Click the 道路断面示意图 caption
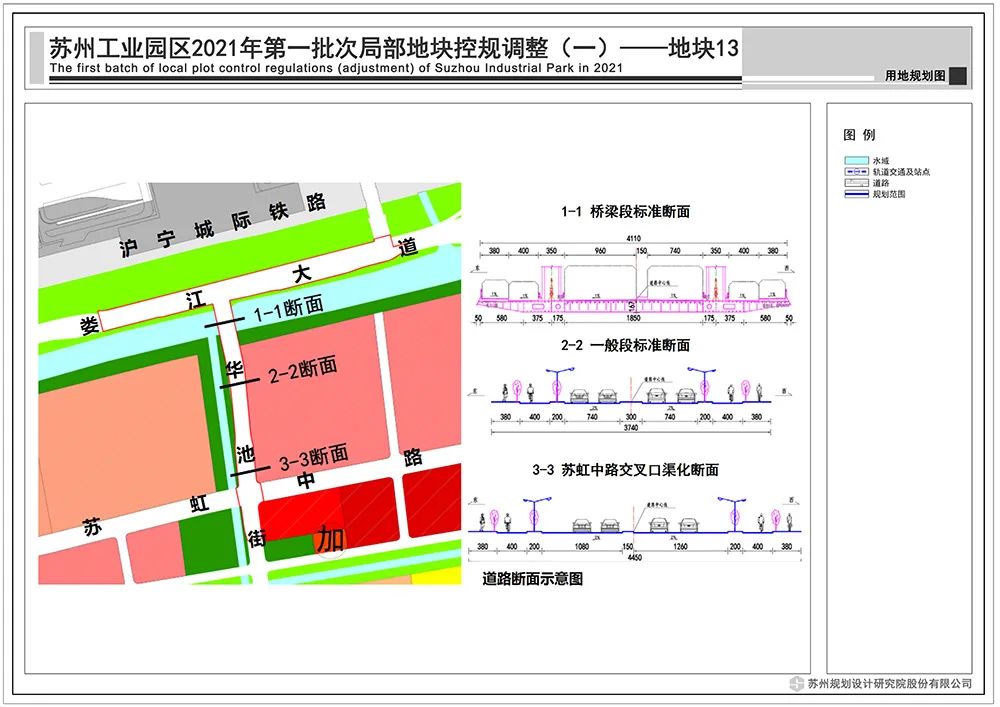This screenshot has height=707, width=1000. pyautogui.click(x=533, y=579)
